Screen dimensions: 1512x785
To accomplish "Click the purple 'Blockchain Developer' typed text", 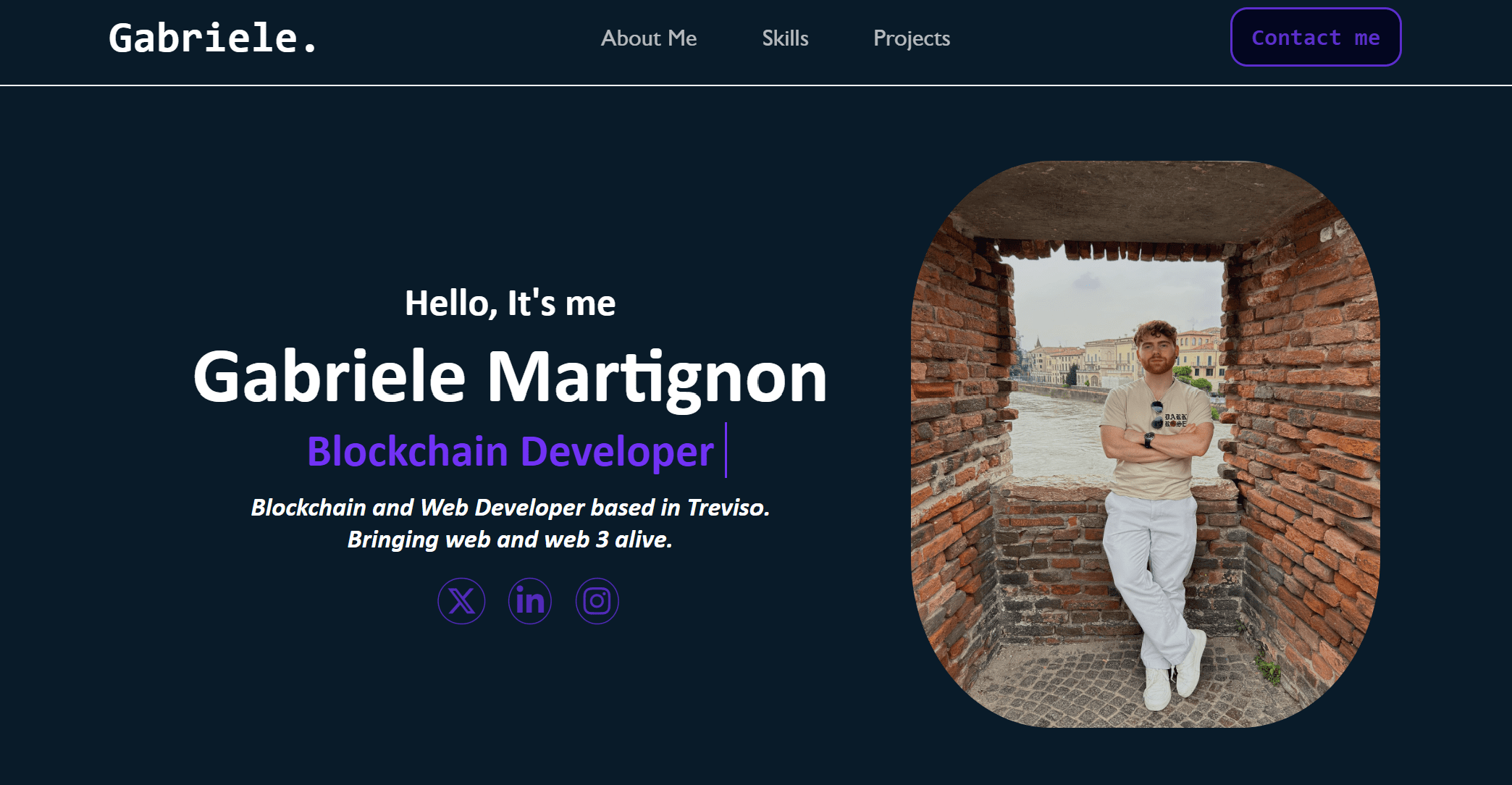I will tap(510, 452).
